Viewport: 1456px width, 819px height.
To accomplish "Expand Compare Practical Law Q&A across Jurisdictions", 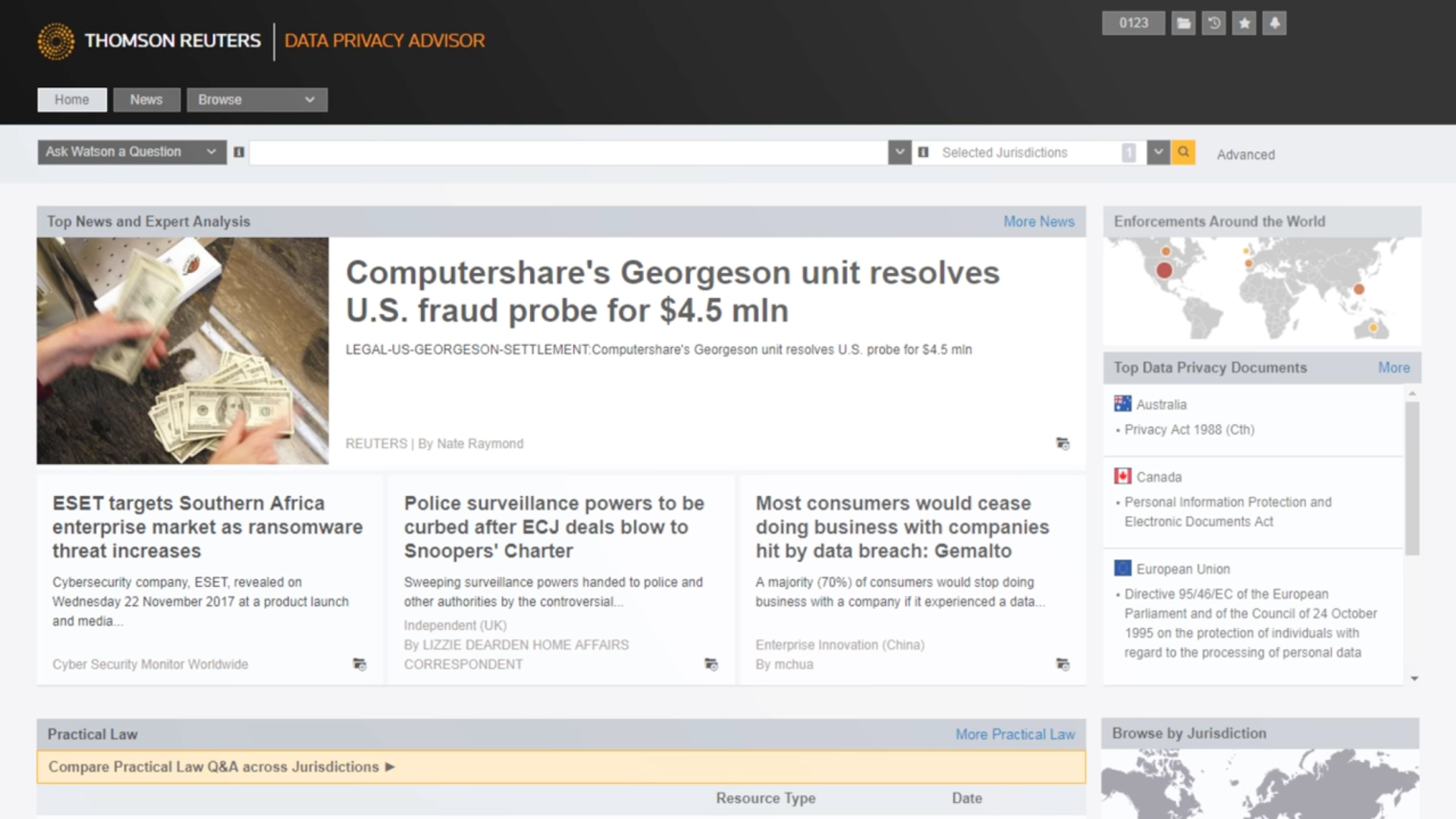I will coord(221,767).
